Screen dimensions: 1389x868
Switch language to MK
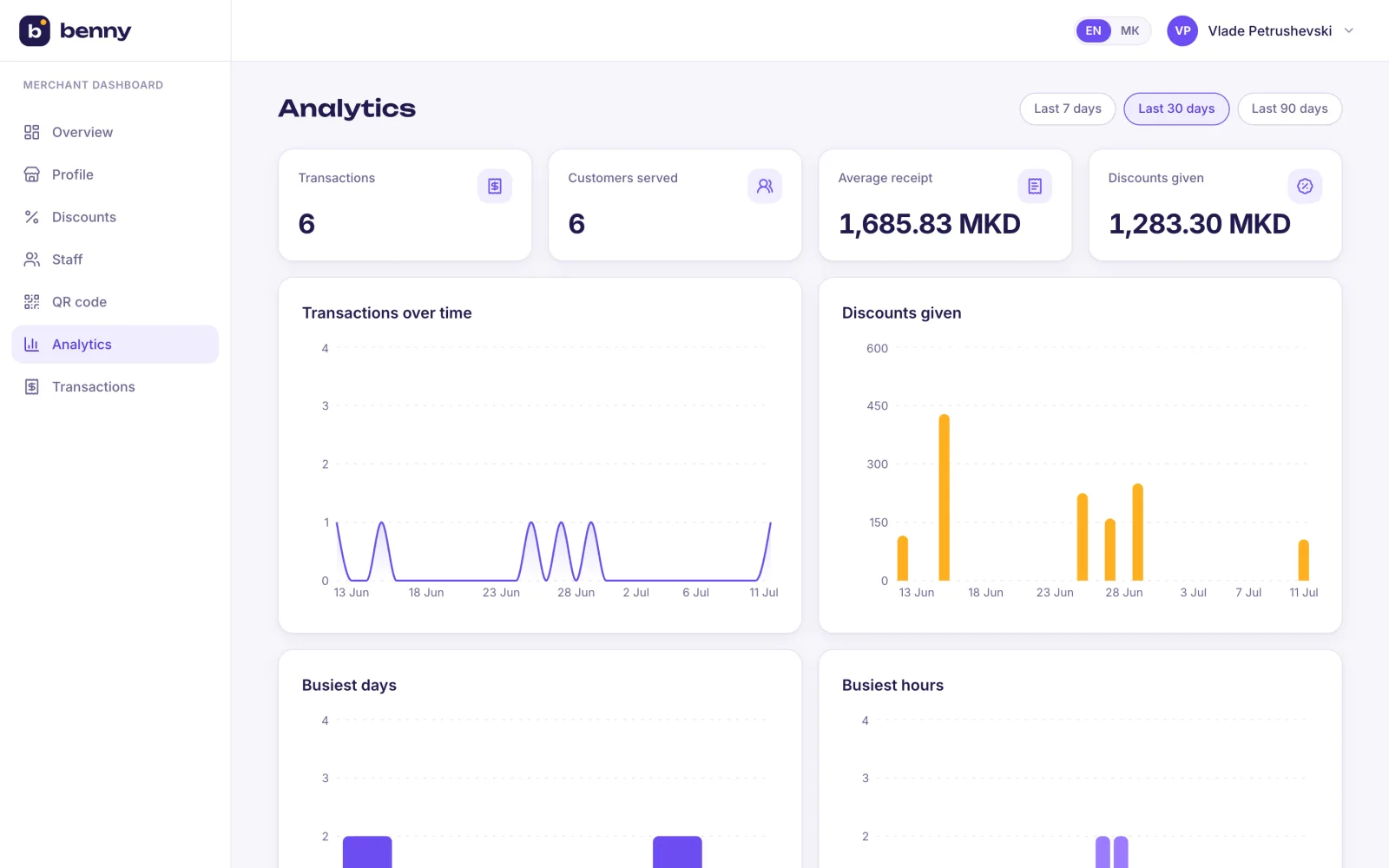pyautogui.click(x=1129, y=30)
